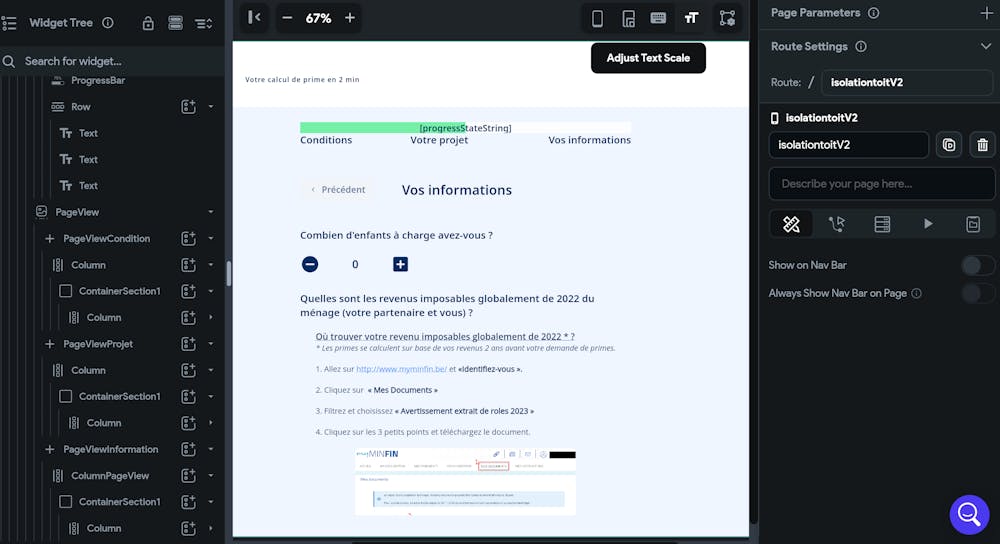Add a page parameter with plus icon
Viewport: 1000px width, 544px height.
(986, 13)
